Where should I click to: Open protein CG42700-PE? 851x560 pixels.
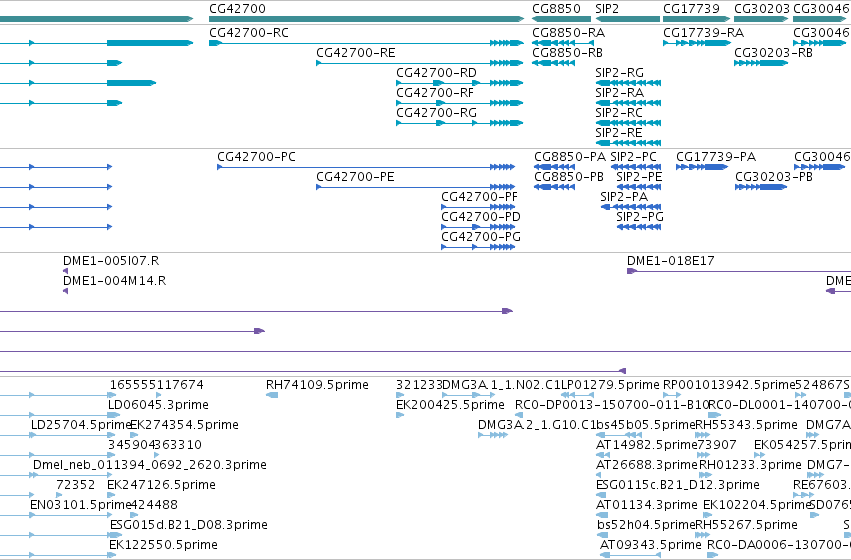(416, 187)
